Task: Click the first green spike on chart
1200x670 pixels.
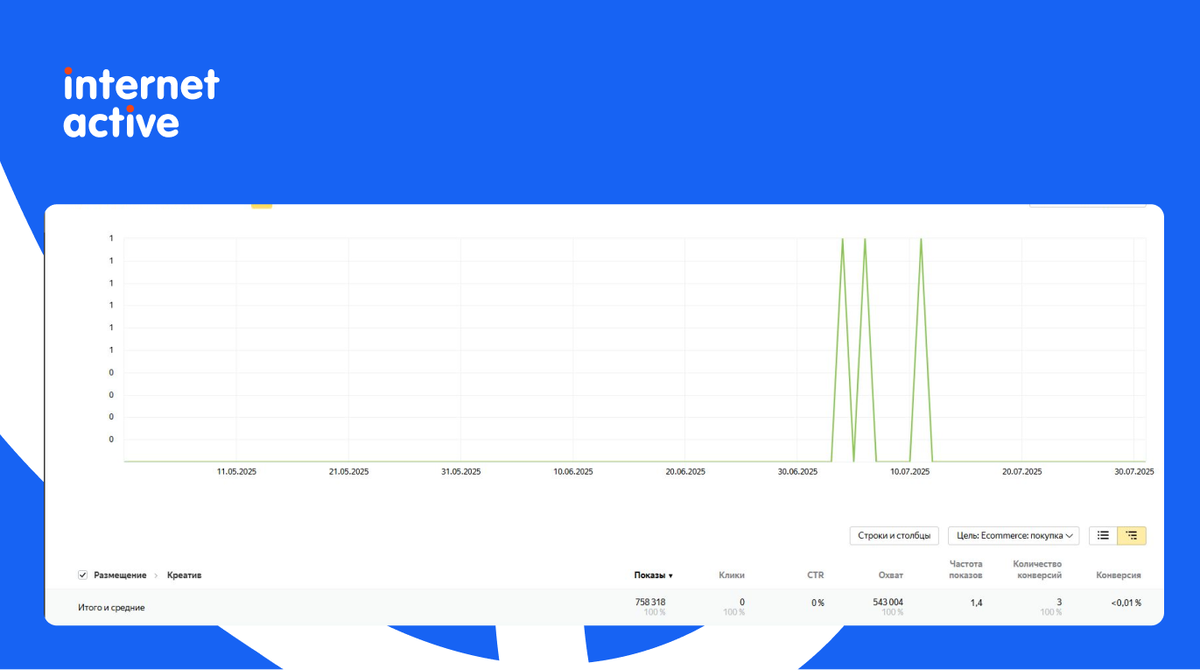Action: [x=843, y=242]
